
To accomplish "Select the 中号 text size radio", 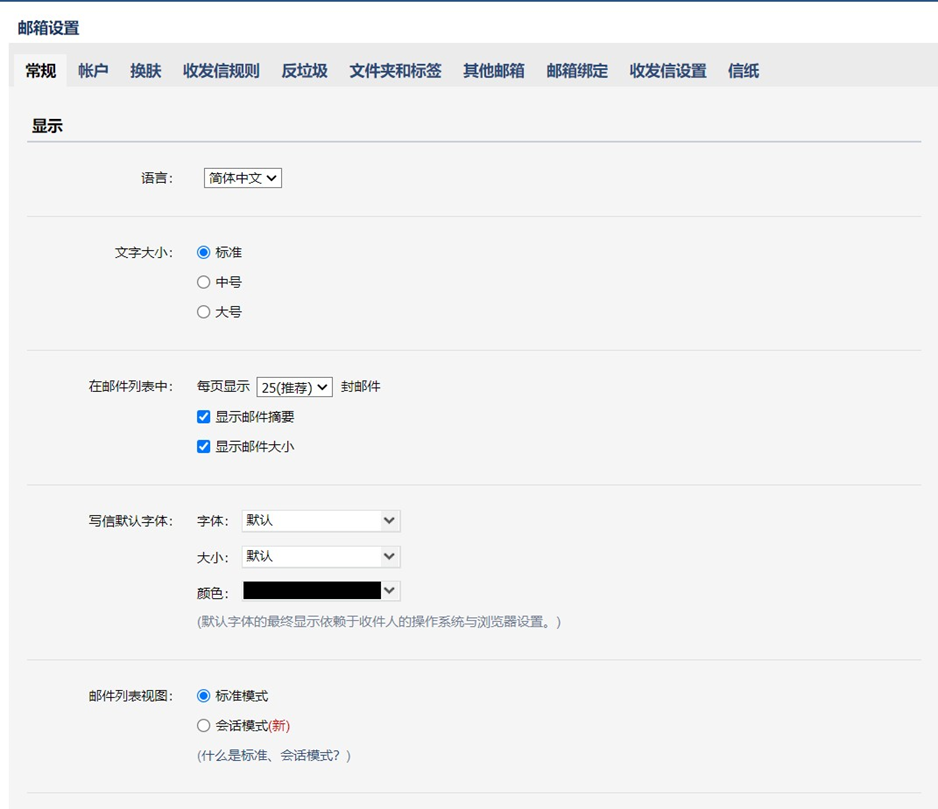I will coord(203,282).
